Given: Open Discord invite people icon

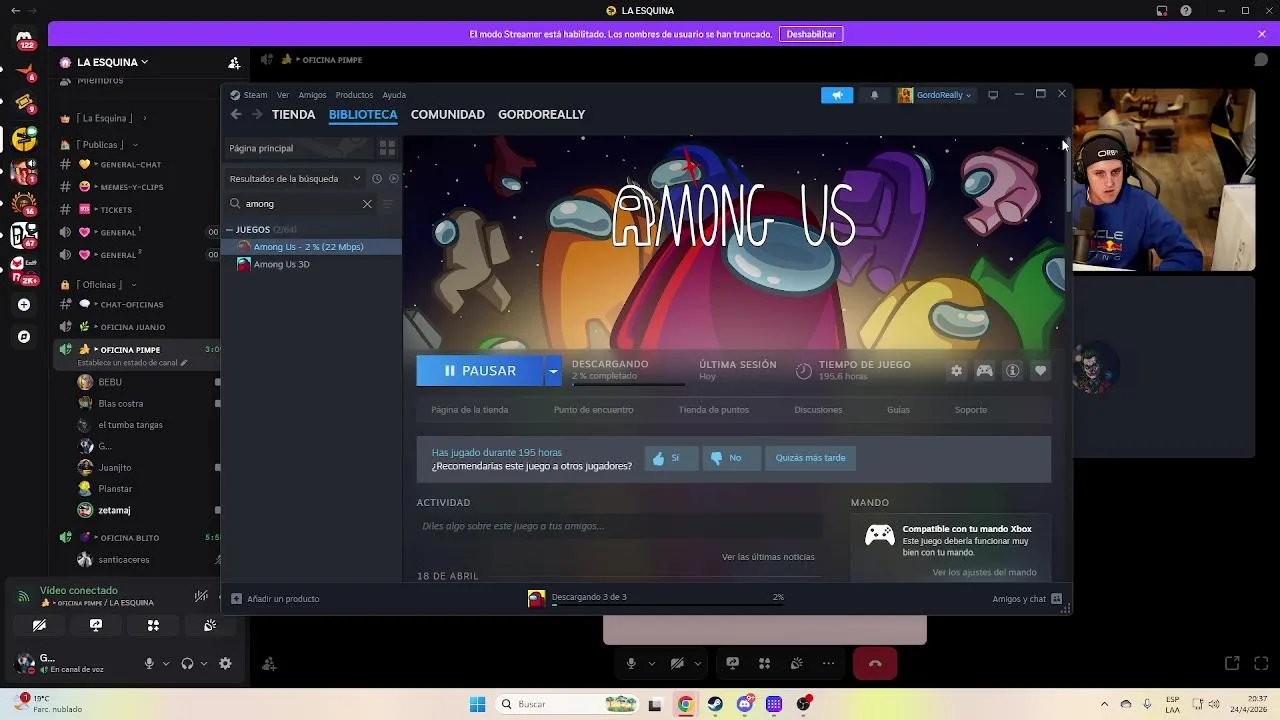Looking at the screenshot, I should pos(234,62).
